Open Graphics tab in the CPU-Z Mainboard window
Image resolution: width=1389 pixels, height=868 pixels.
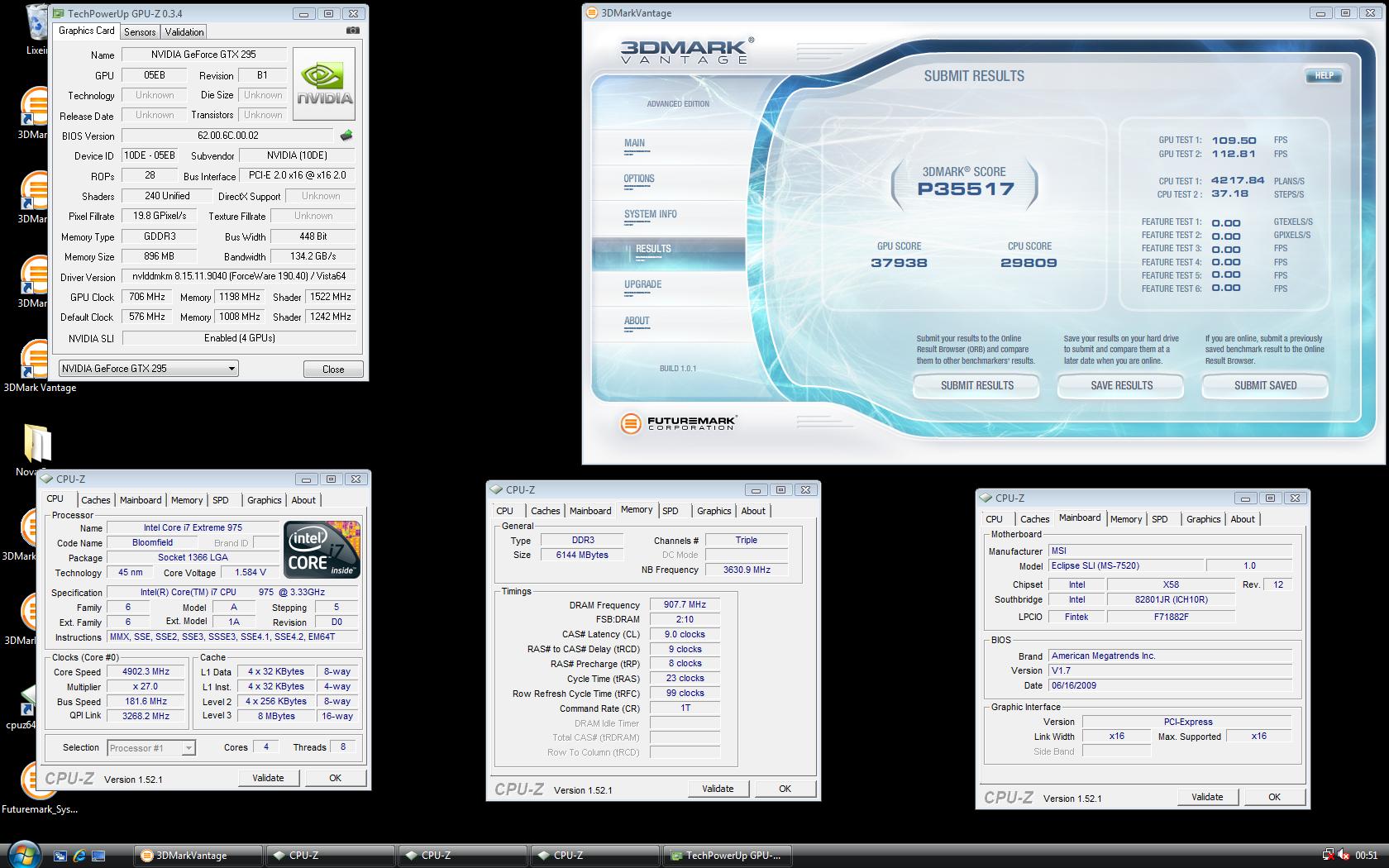(1203, 519)
